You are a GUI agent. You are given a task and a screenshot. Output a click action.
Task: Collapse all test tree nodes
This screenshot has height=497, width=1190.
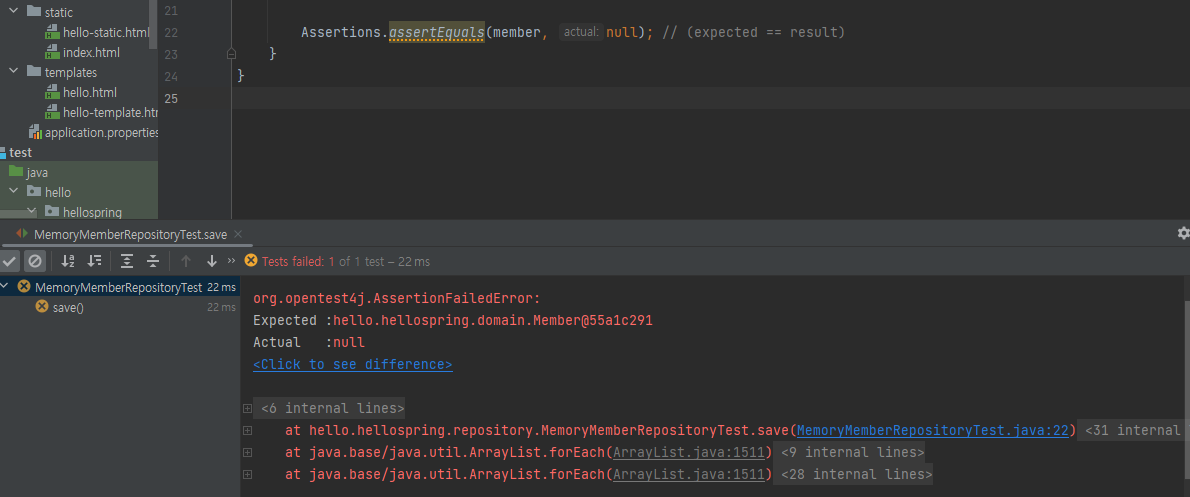pos(153,261)
